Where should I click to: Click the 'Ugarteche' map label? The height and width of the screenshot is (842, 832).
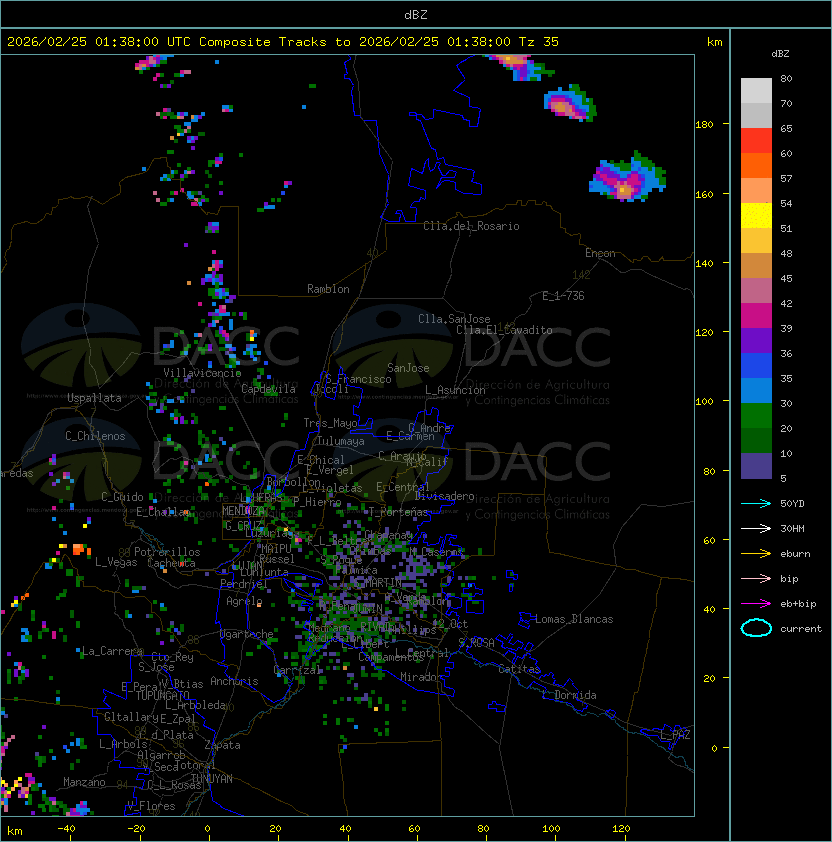tap(247, 634)
